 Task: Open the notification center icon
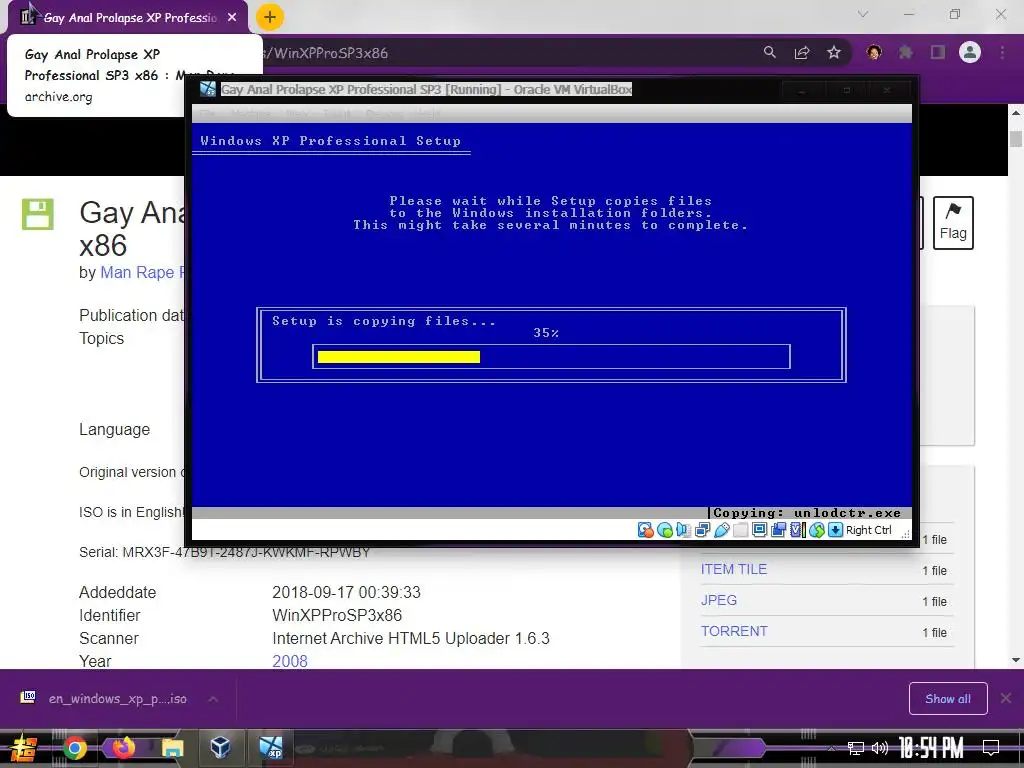pos(991,748)
